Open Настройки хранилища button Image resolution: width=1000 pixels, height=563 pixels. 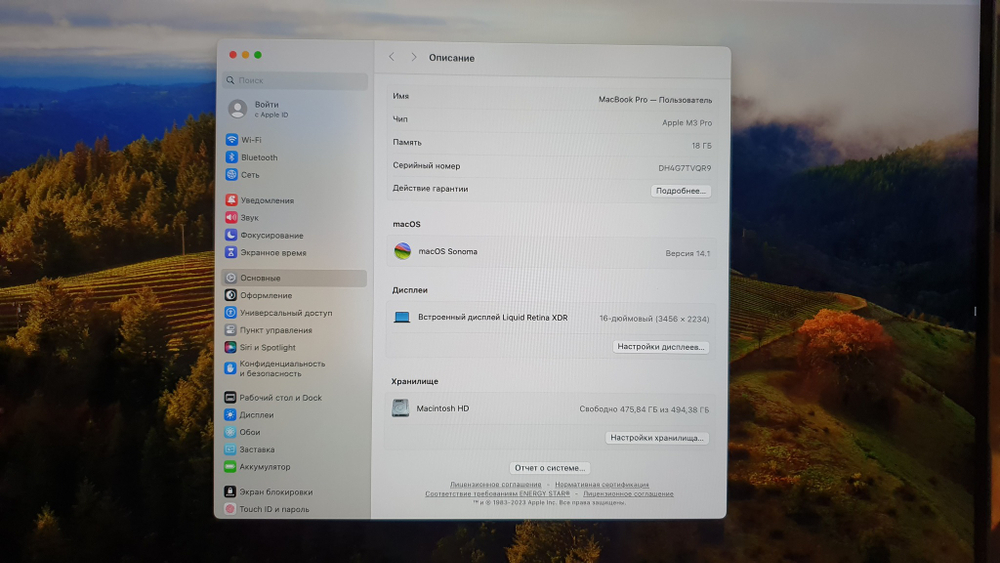click(657, 437)
